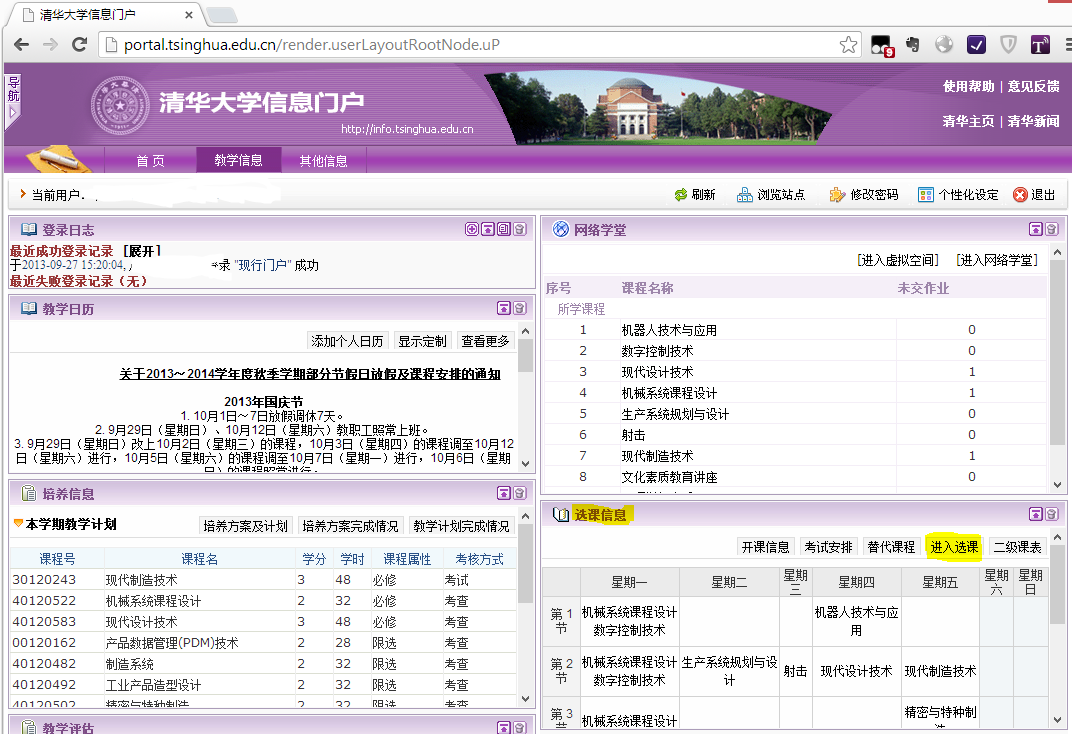Screen dimensions: 1072x734
Task: Click the 二级课表 button
Action: click(1017, 547)
